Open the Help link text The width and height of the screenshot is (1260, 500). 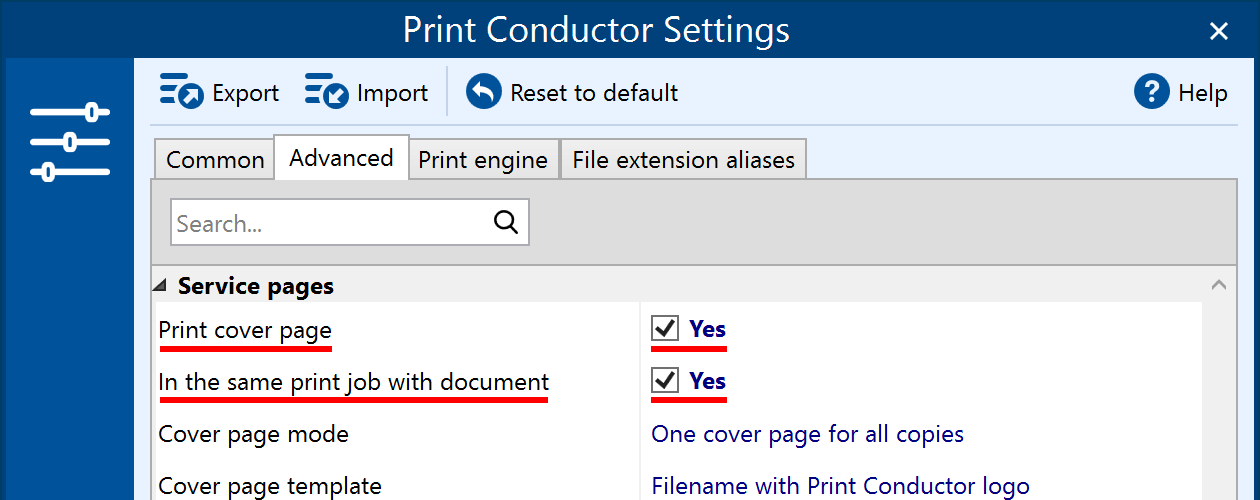click(x=1203, y=93)
